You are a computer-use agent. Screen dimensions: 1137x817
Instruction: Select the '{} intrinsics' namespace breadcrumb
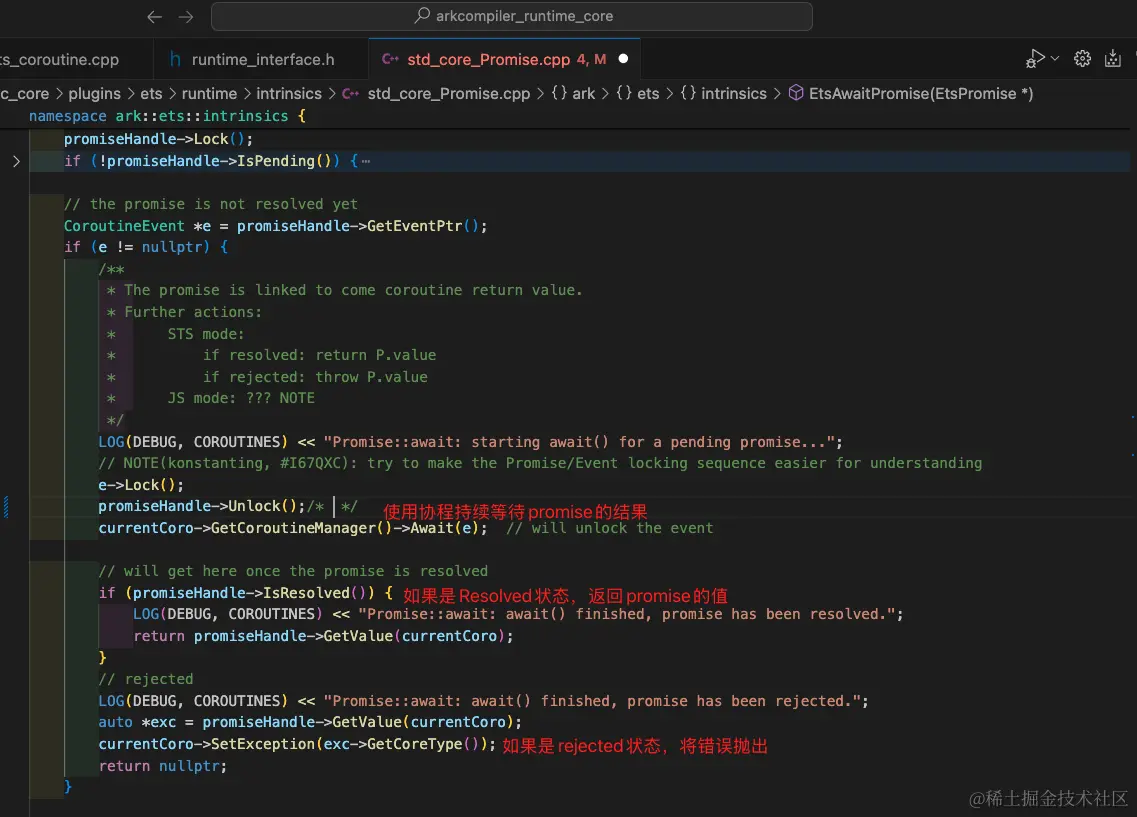click(x=723, y=94)
